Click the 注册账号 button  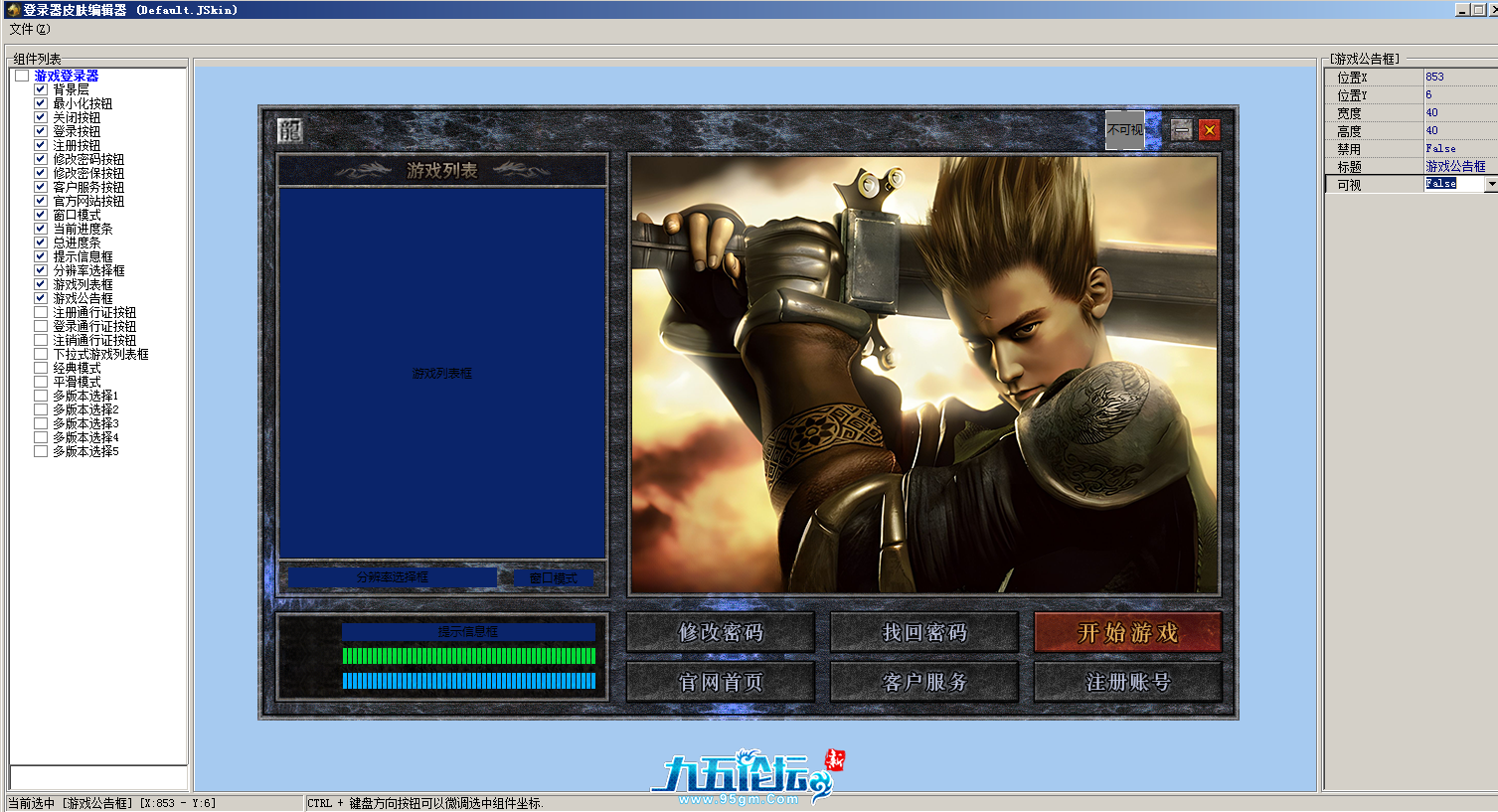(x=1127, y=682)
